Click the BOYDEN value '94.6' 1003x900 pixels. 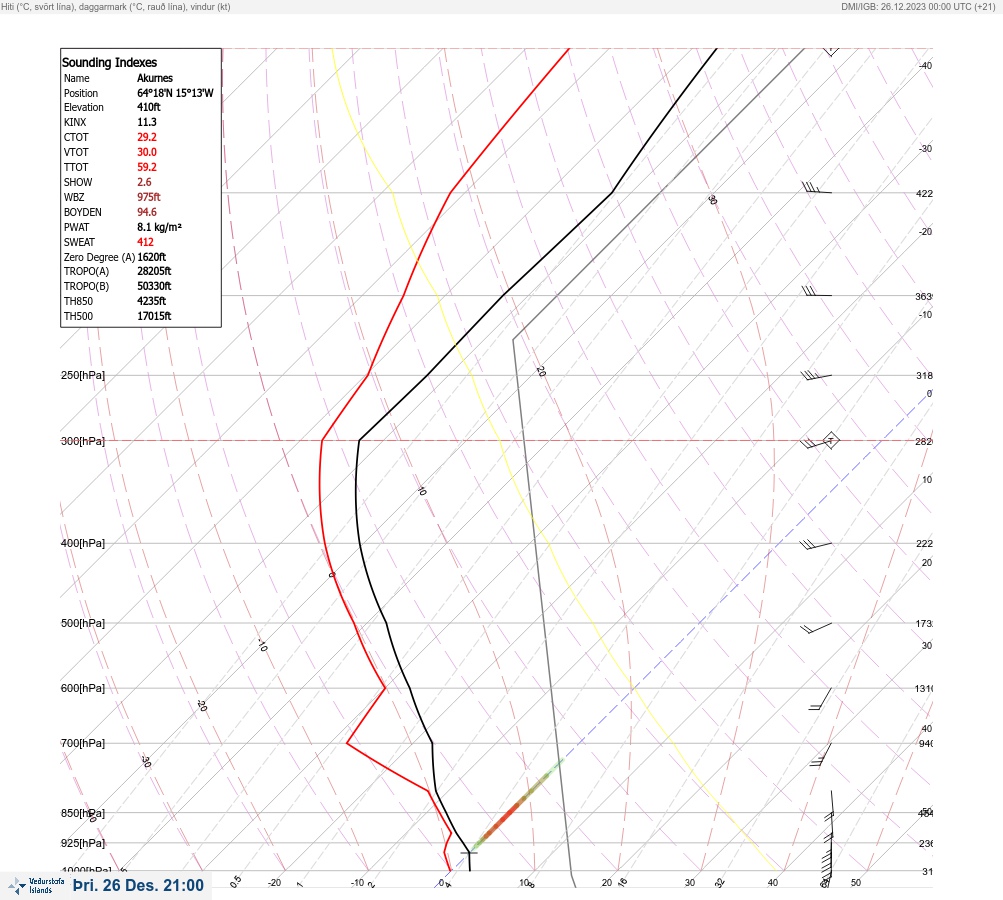[x=146, y=212]
